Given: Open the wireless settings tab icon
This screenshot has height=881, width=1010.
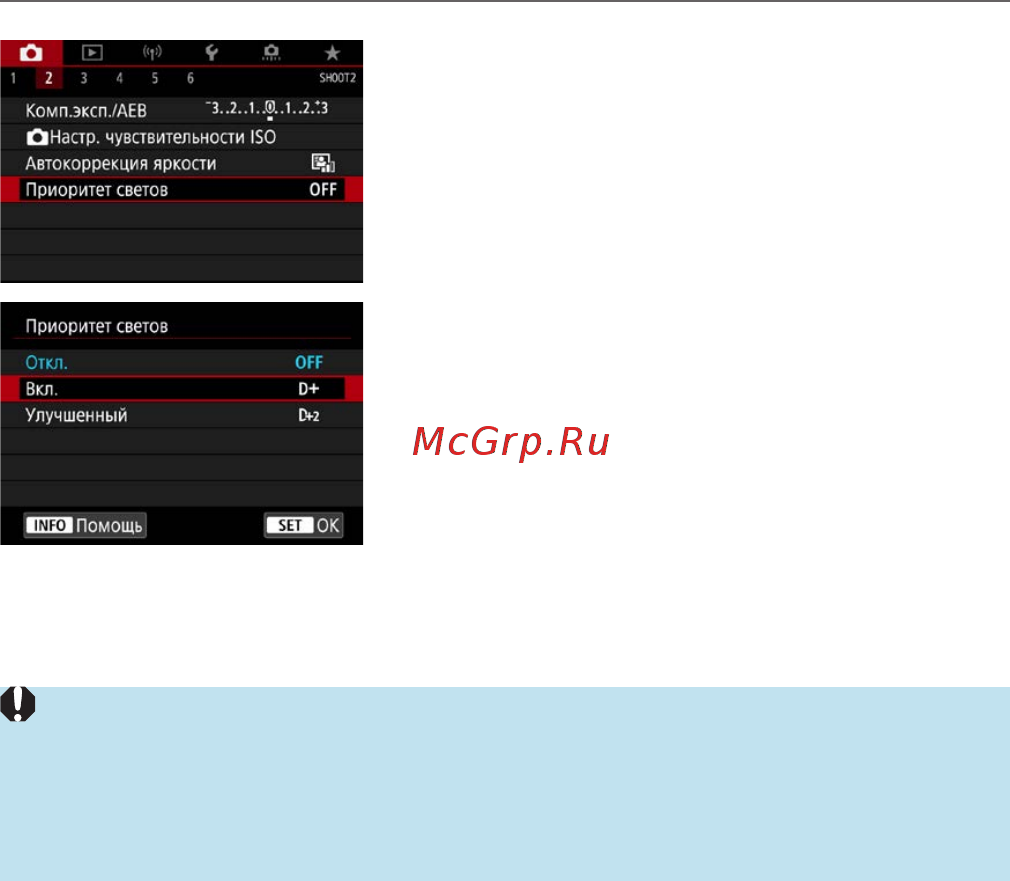Looking at the screenshot, I should pos(152,52).
